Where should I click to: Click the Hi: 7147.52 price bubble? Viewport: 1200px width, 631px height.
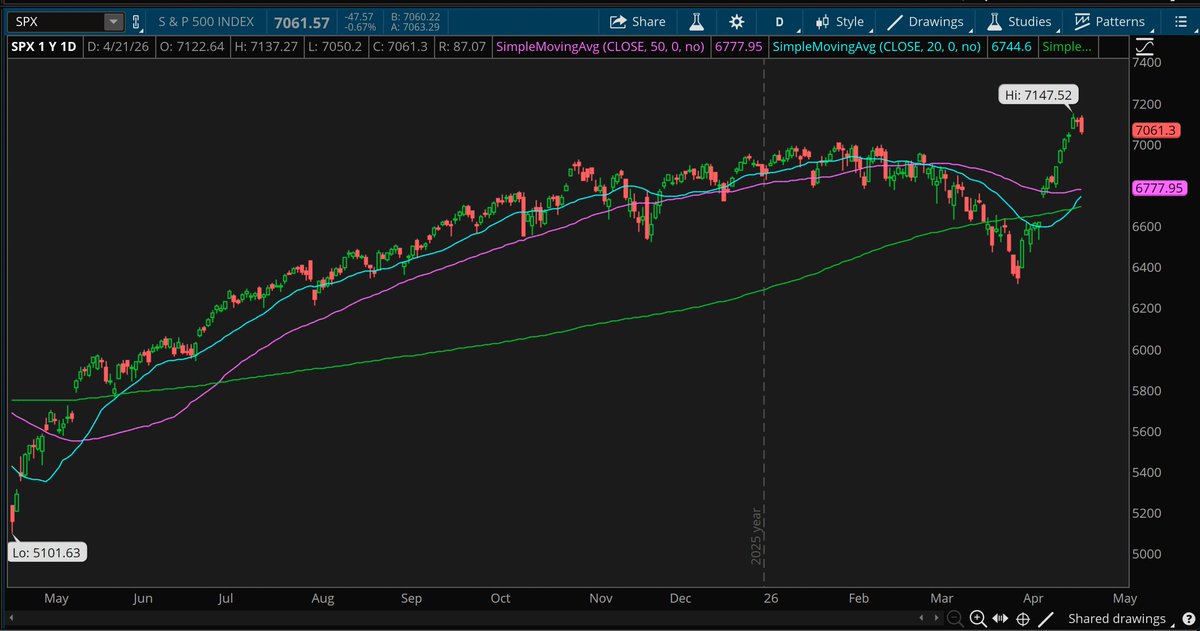pyautogui.click(x=1037, y=95)
